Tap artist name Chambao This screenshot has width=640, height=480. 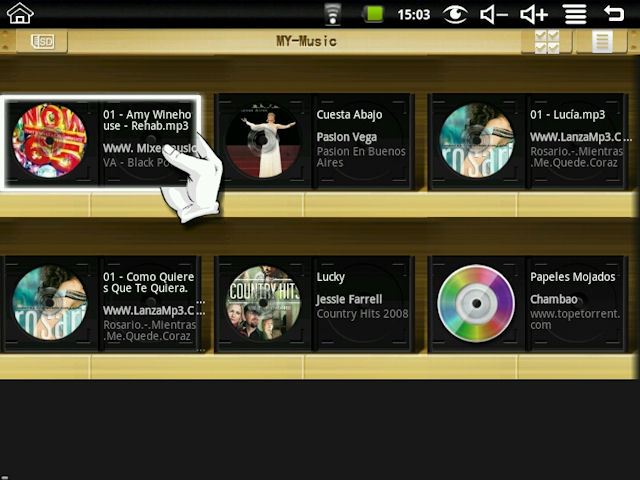pos(554,300)
